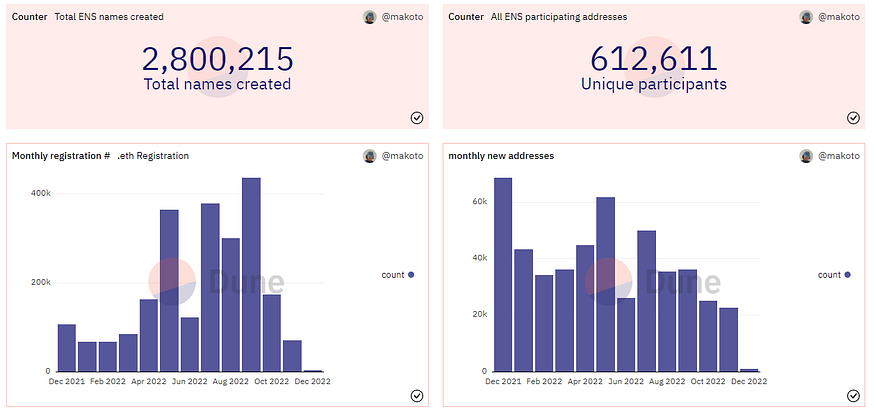
Task: Click Jun 2022 label on Monthly registration chart
Action: [x=189, y=381]
